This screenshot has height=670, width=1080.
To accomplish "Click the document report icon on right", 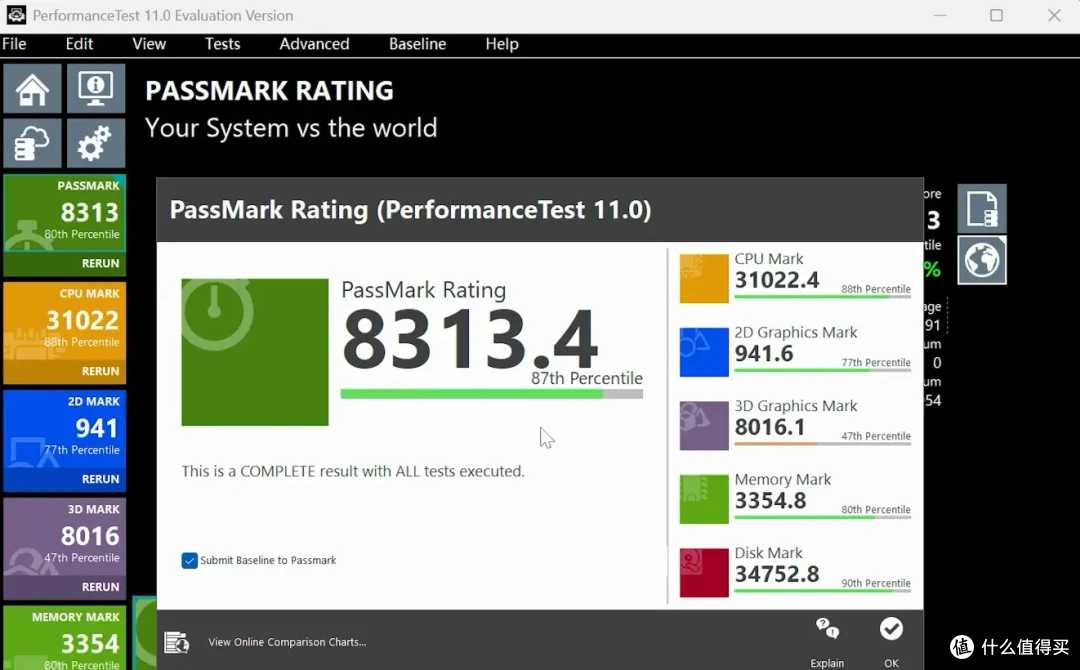I will click(x=982, y=209).
